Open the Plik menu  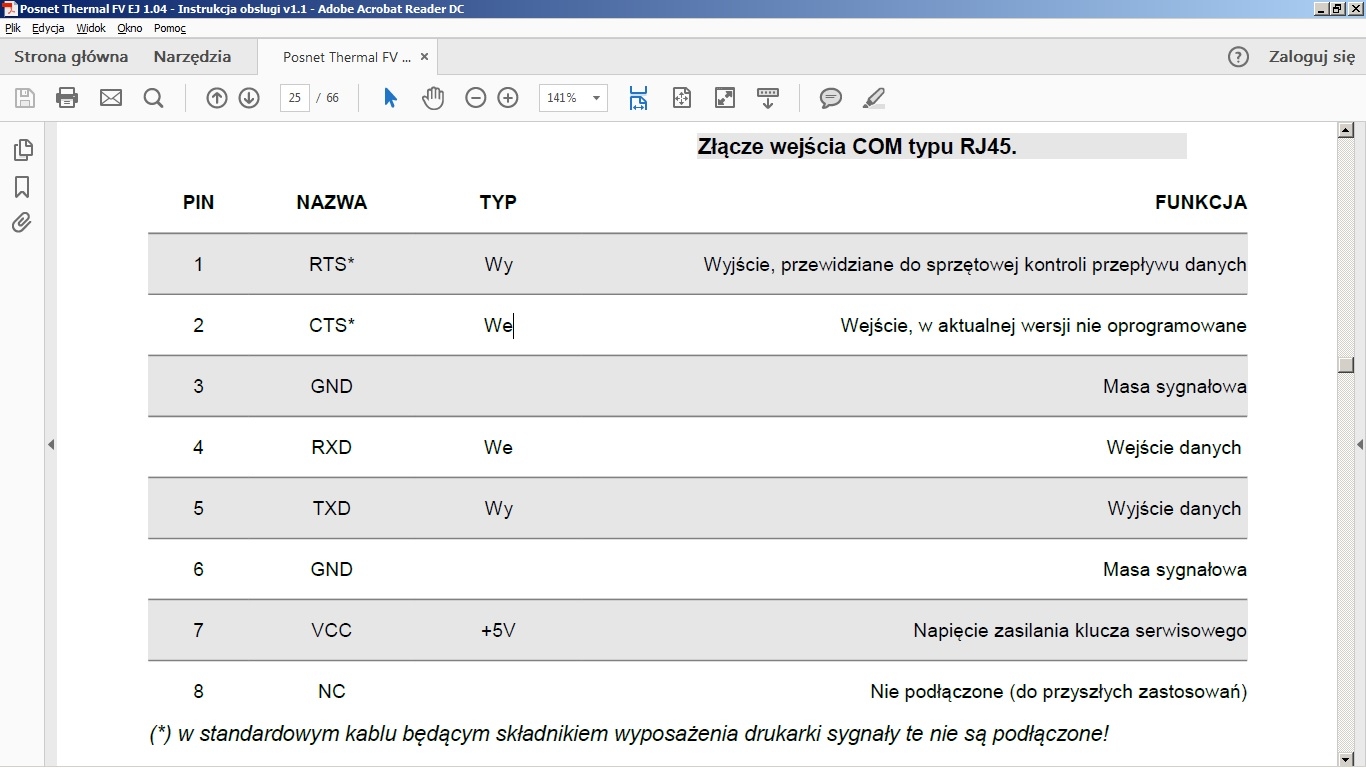[x=13, y=28]
